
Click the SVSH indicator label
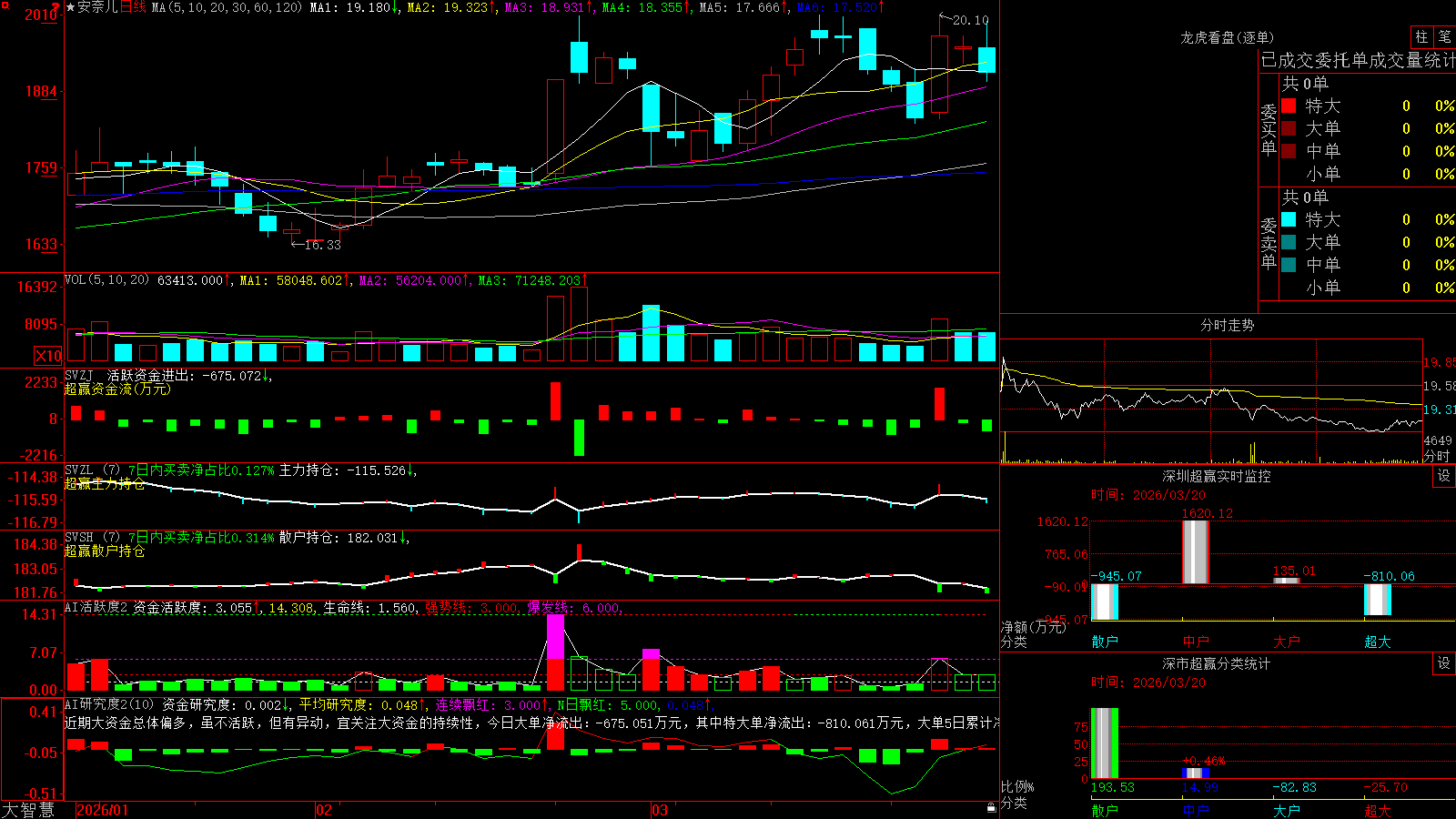click(79, 537)
